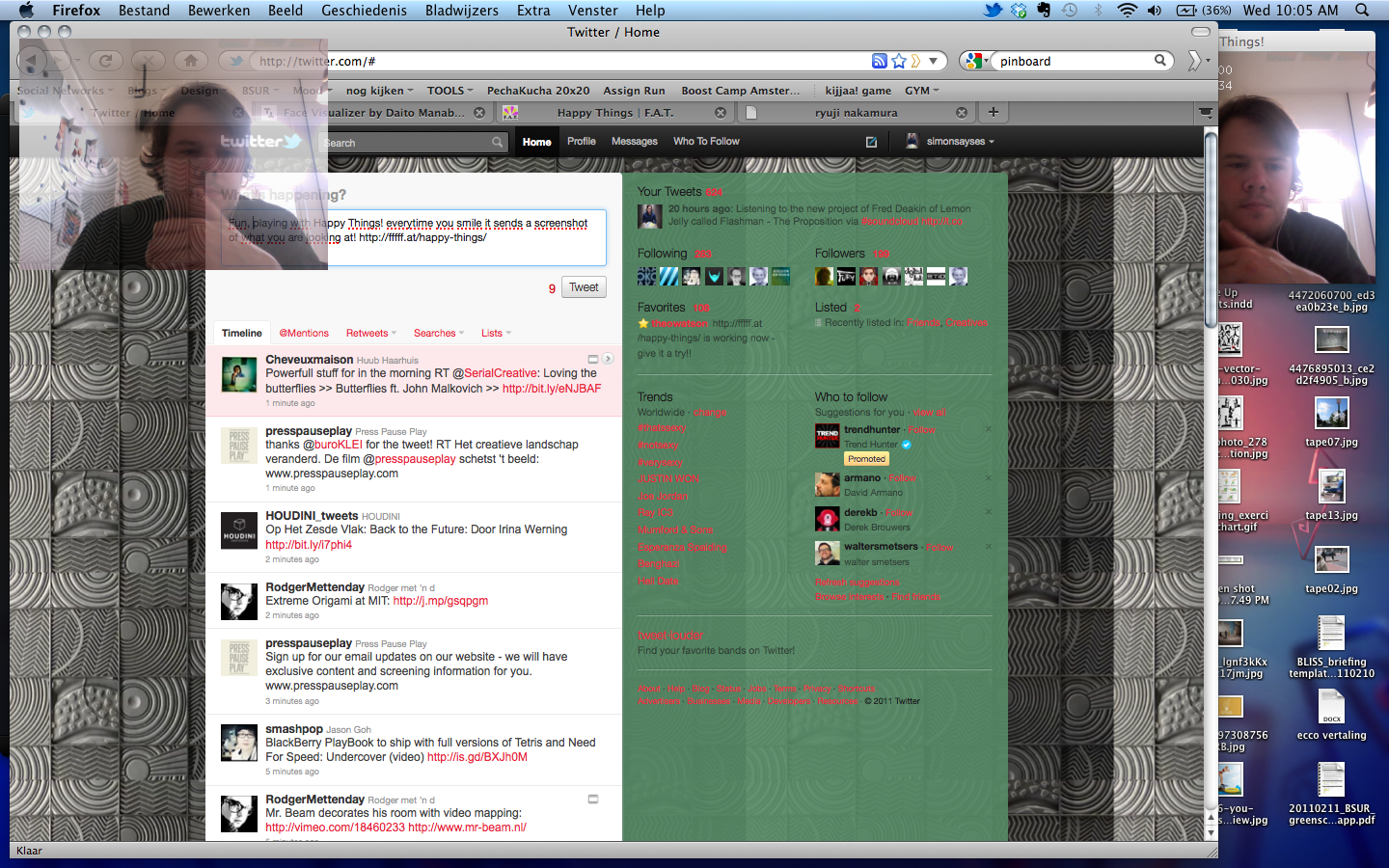Click the Spotlight magnifier in menu bar
1389x868 pixels.
pyautogui.click(x=1362, y=10)
